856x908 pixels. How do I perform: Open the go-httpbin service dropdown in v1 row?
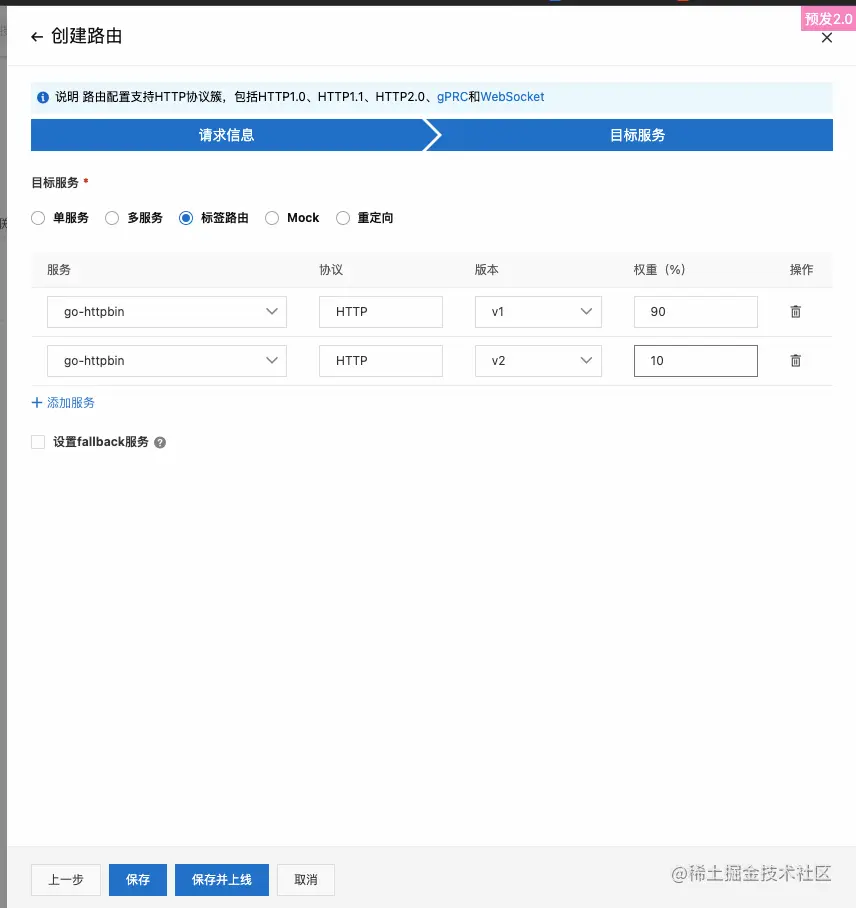click(167, 312)
